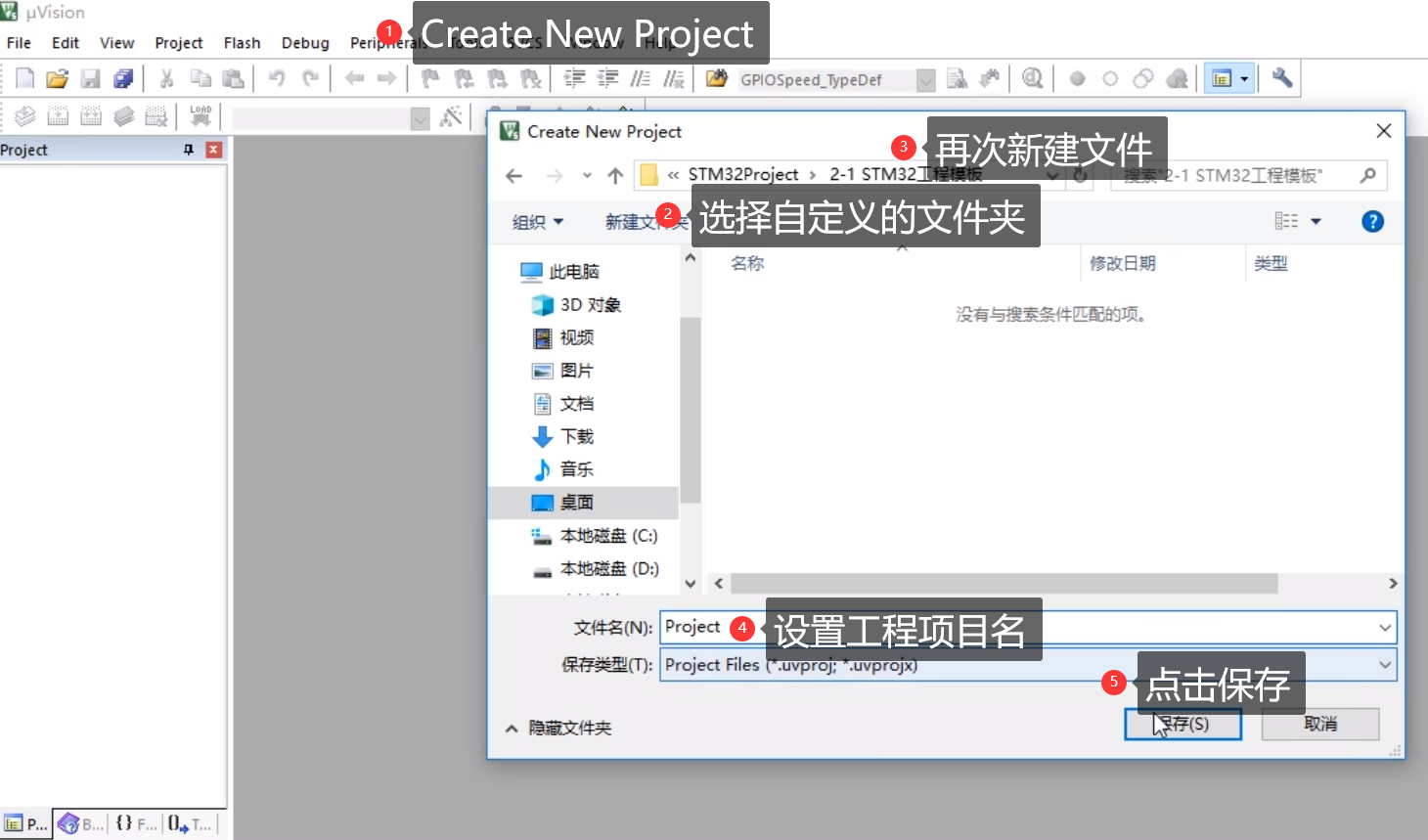Screen dimensions: 1428x840
Task: Click the navigation pane vertical scrollbar
Action: point(691,410)
